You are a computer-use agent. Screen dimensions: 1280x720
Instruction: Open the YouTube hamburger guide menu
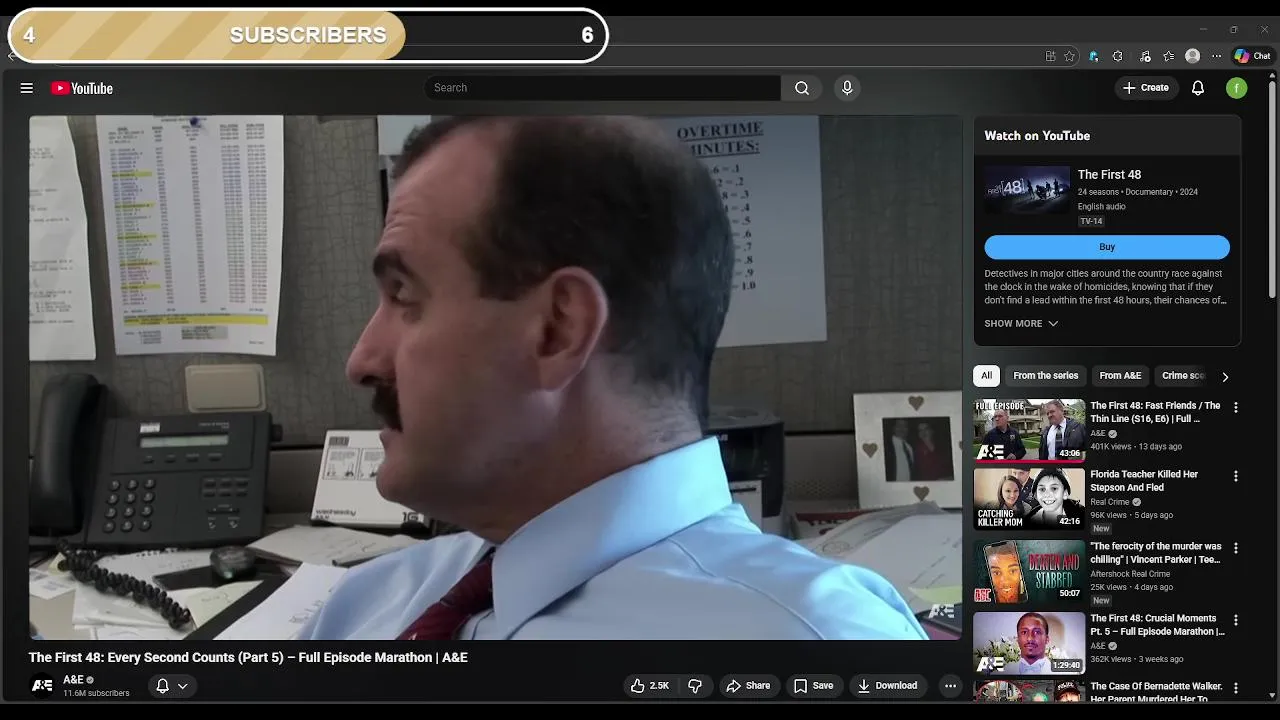[x=27, y=88]
